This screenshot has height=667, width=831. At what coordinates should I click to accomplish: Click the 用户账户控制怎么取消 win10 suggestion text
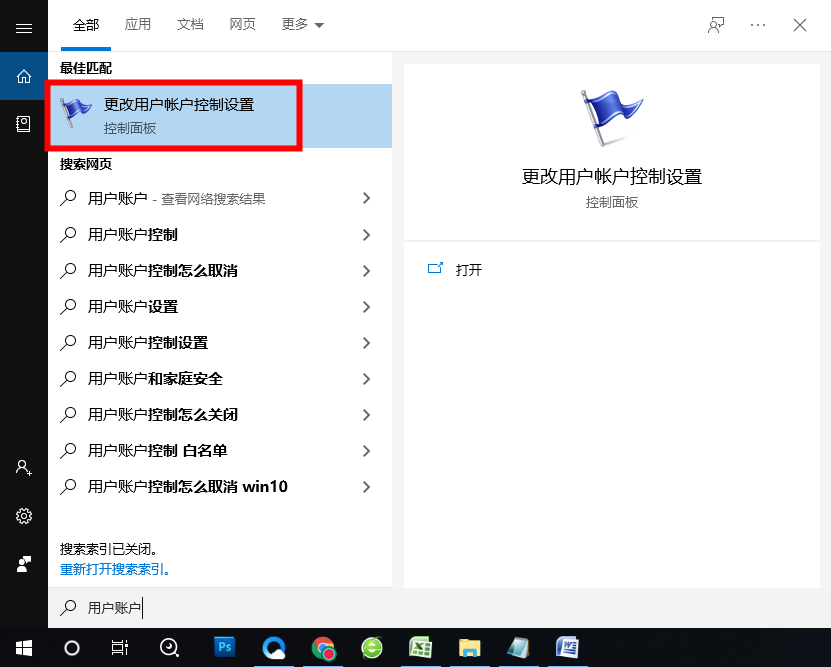point(188,487)
